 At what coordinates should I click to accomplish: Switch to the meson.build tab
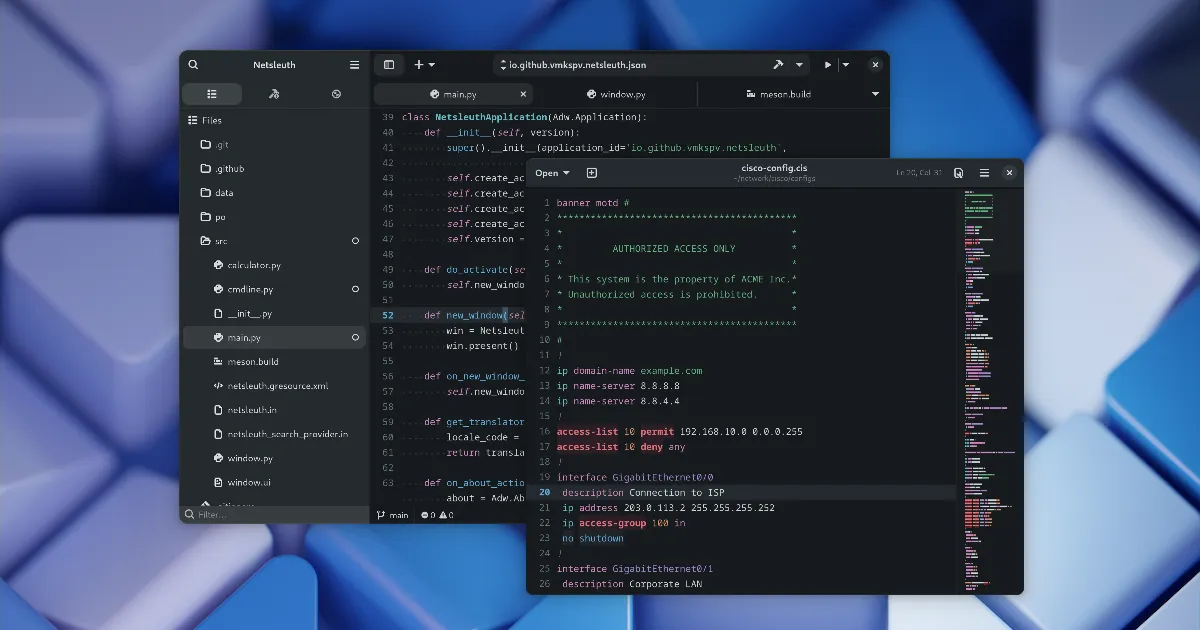(x=778, y=94)
